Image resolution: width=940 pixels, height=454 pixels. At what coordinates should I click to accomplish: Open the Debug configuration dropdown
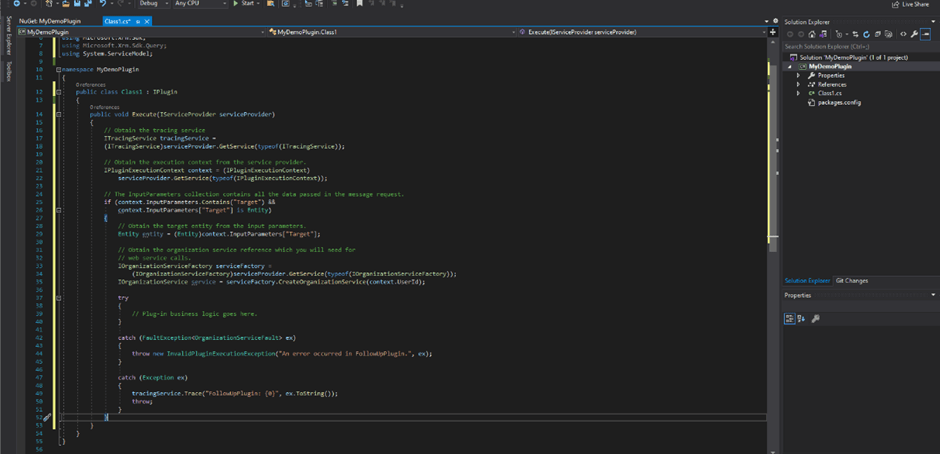point(154,4)
